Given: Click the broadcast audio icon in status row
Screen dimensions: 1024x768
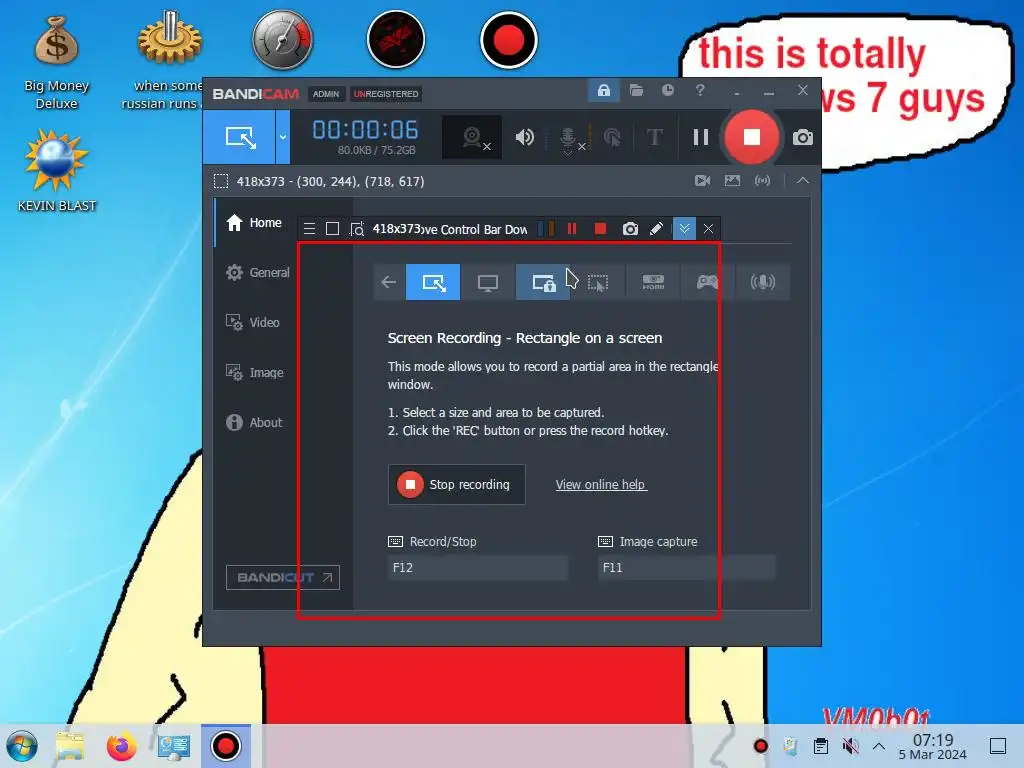Looking at the screenshot, I should tap(762, 181).
